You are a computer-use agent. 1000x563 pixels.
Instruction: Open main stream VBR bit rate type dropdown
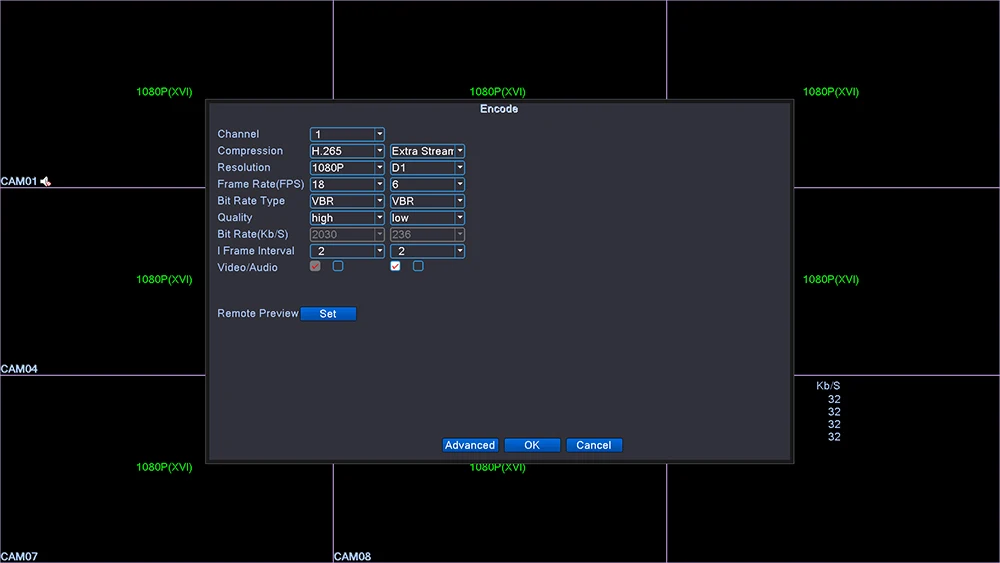(347, 201)
